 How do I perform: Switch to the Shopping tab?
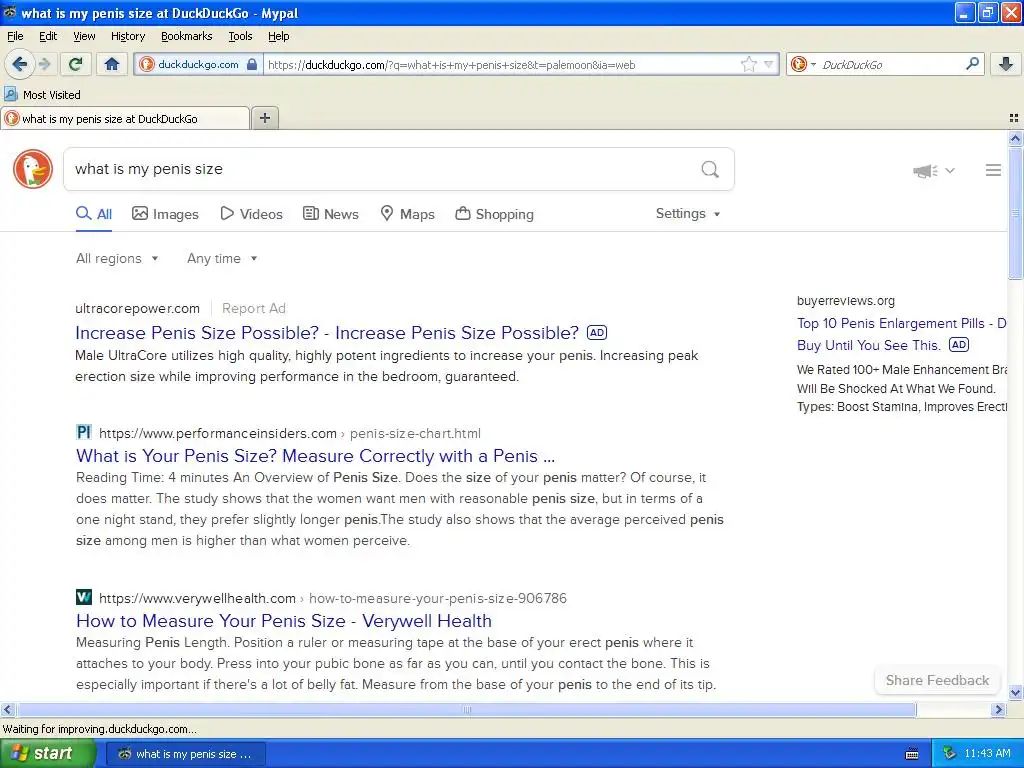[494, 214]
